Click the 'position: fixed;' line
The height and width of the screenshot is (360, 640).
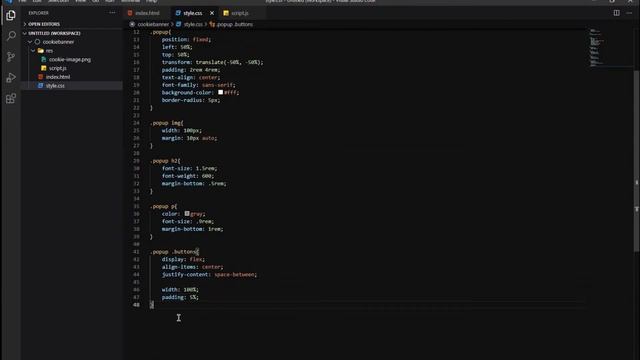tap(186, 40)
